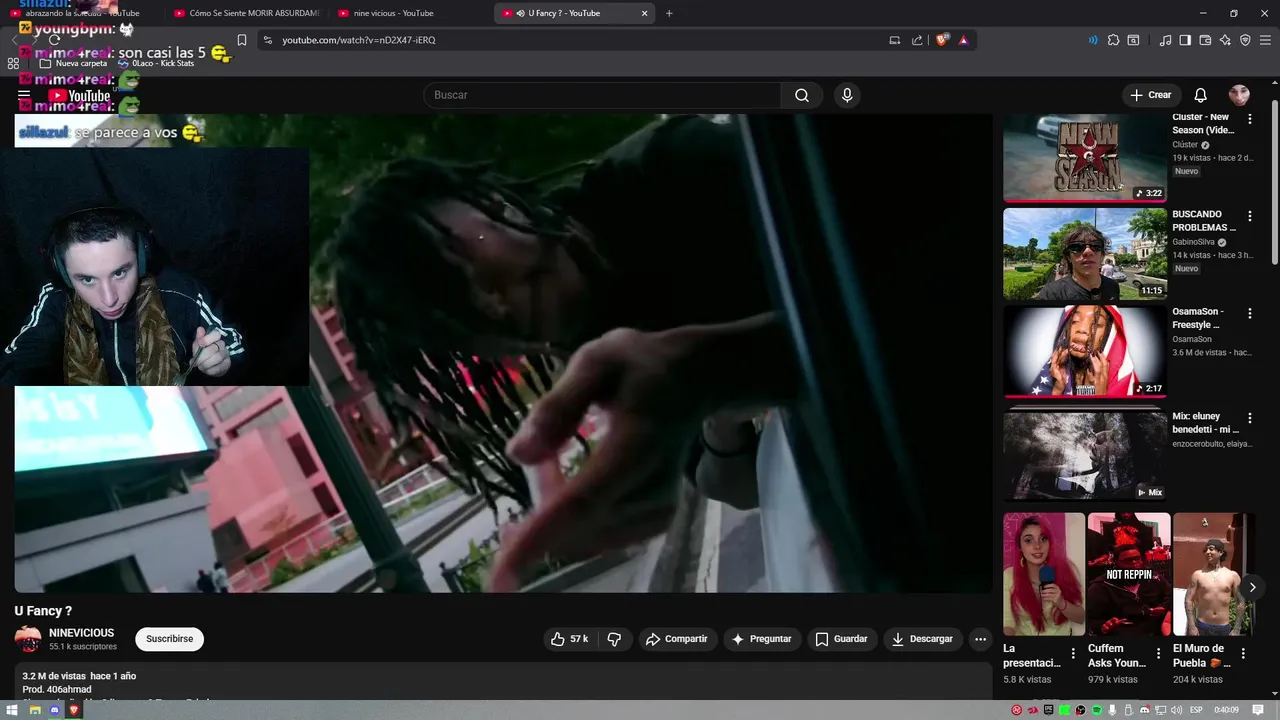Open El Muro de Puebla short thumbnail
Screen dimensions: 1280x720
1214,574
